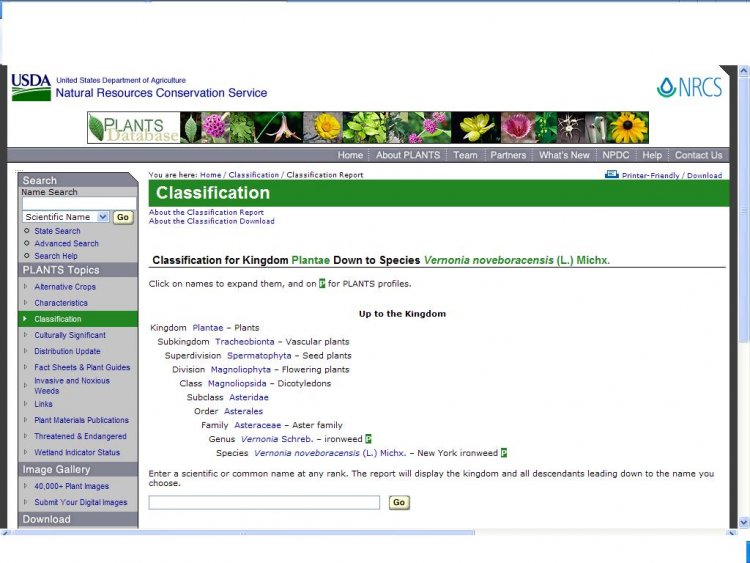This screenshot has width=750, height=563.
Task: Open PLANTS profile icon for New York ironweed
Action: coord(504,453)
